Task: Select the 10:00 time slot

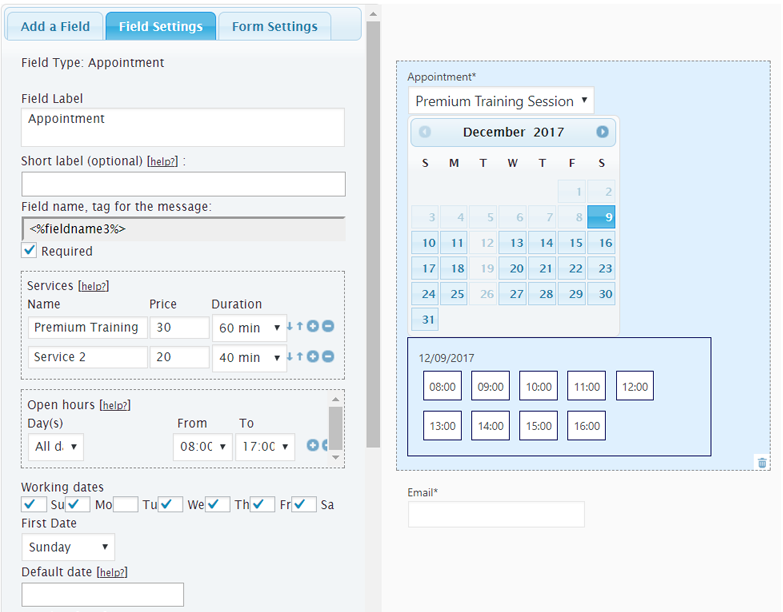Action: click(538, 386)
